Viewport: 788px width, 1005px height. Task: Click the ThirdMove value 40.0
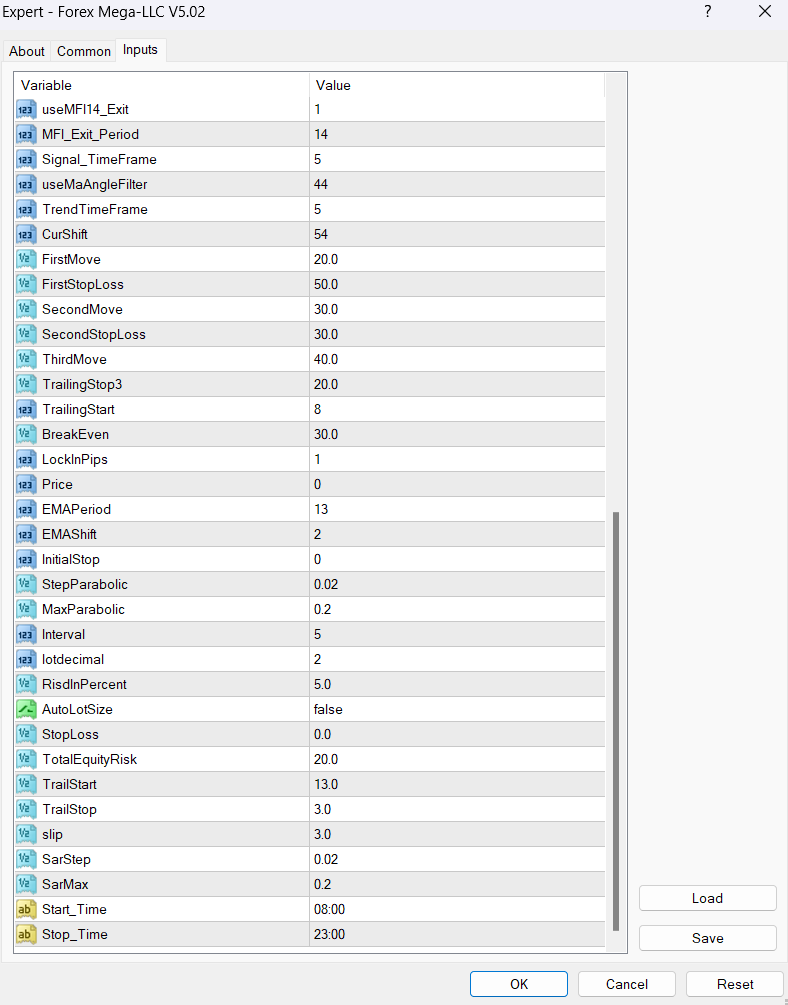[326, 360]
